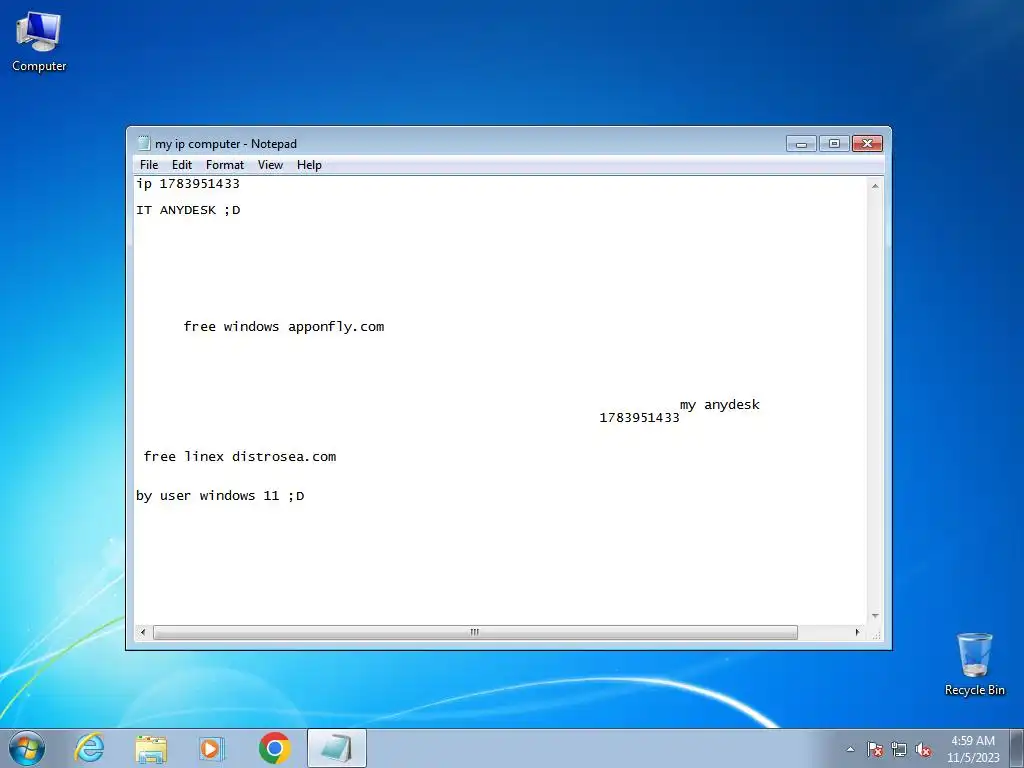Click the text 'free linex distrosea.com'
This screenshot has height=768, width=1024.
click(x=240, y=456)
